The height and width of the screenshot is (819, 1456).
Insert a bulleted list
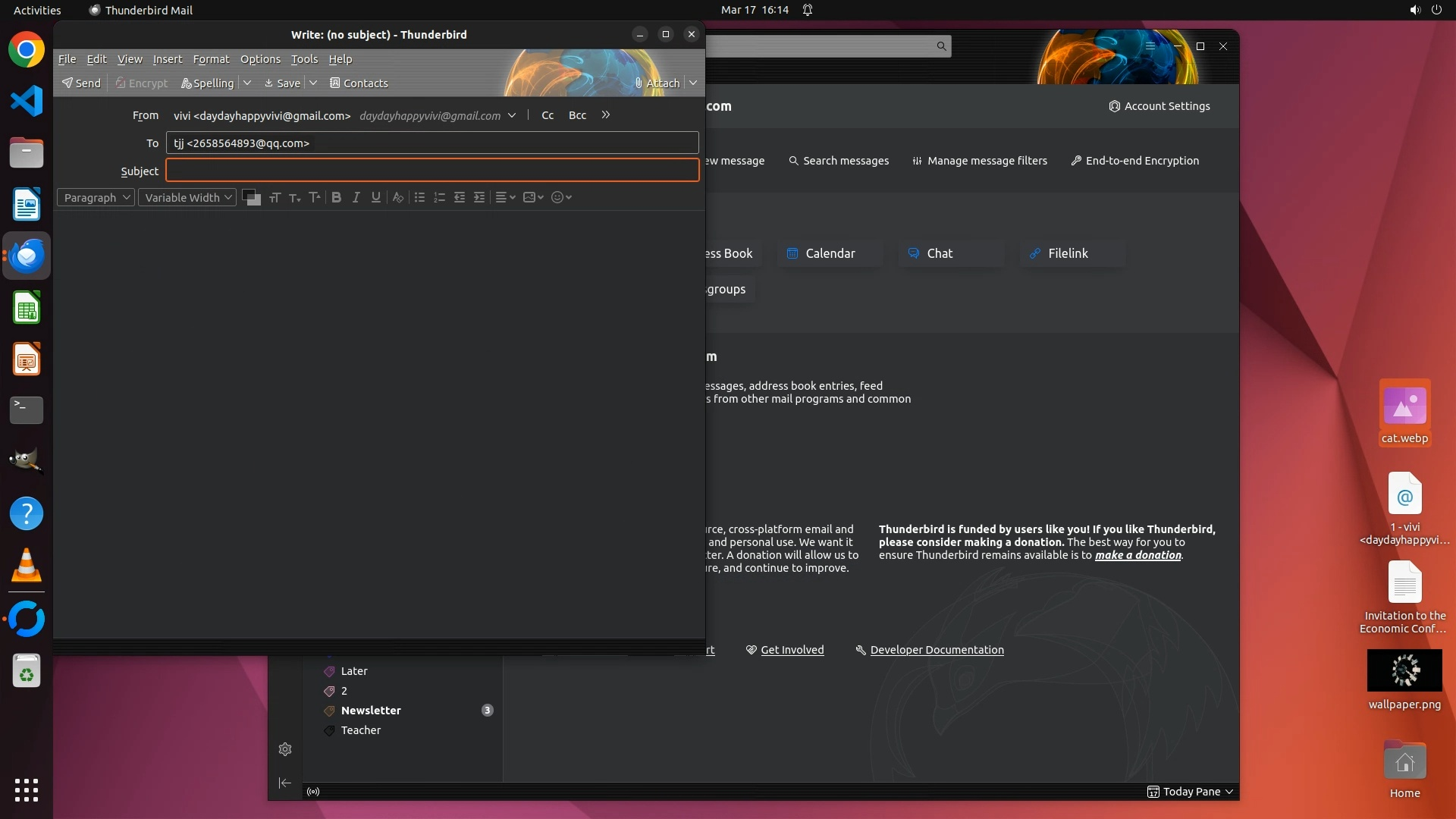pyautogui.click(x=419, y=197)
